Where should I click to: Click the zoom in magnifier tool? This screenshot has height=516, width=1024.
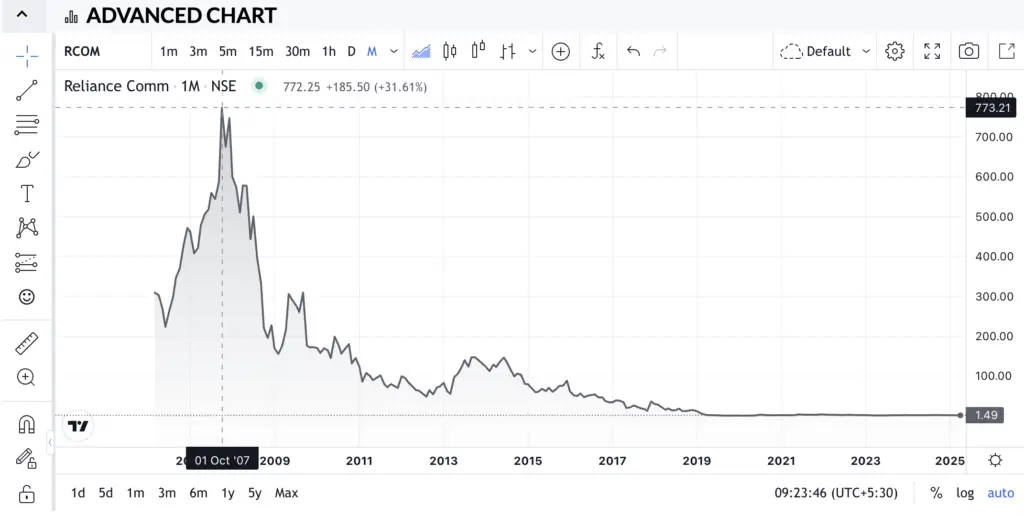[x=27, y=377]
